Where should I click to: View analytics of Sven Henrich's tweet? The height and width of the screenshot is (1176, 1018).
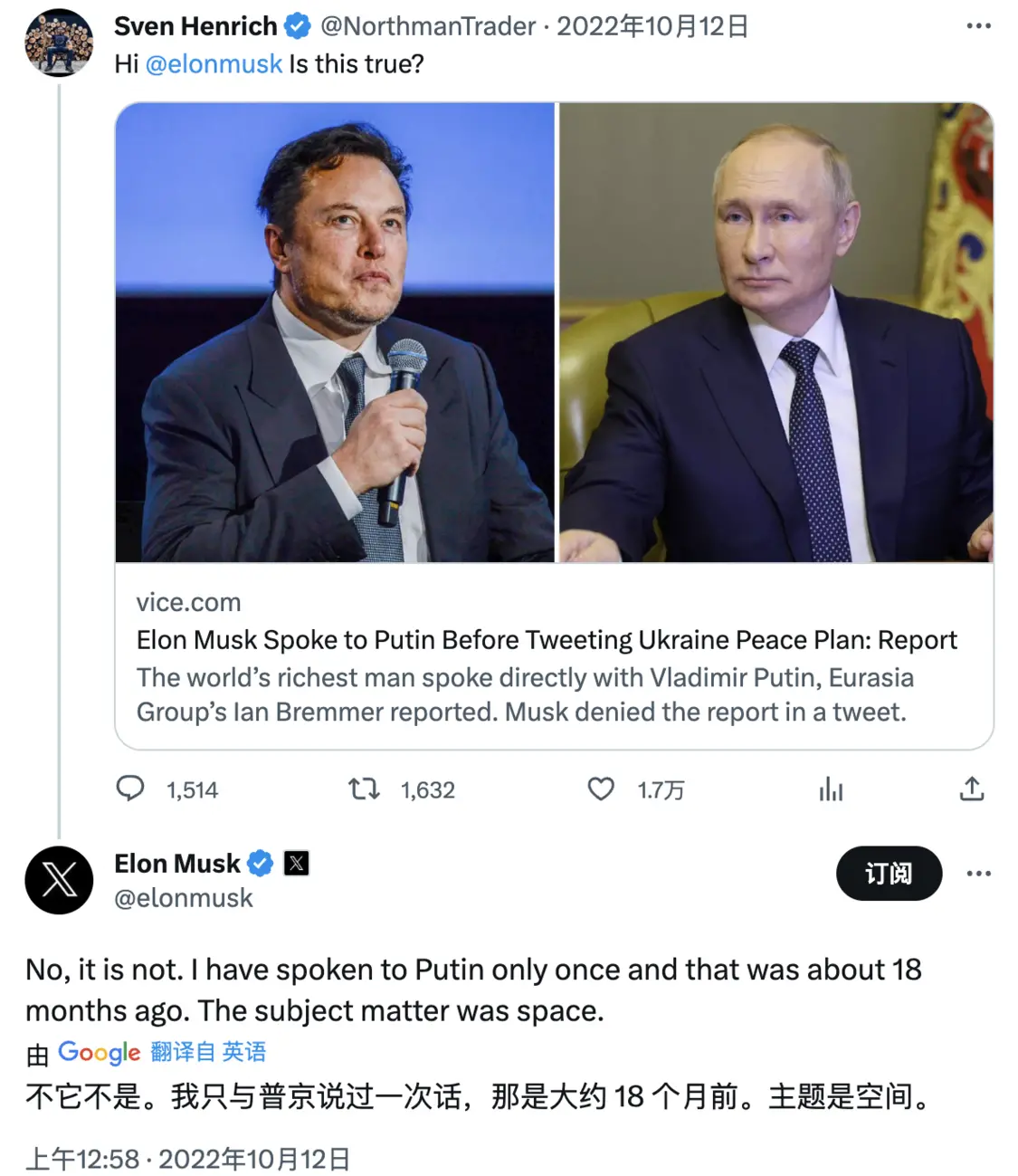831,789
